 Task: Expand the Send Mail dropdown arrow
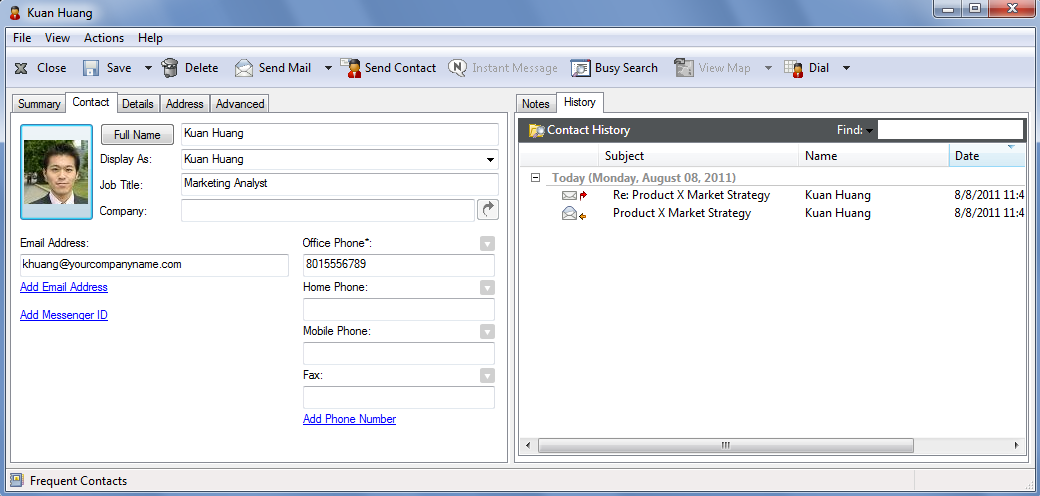(328, 68)
